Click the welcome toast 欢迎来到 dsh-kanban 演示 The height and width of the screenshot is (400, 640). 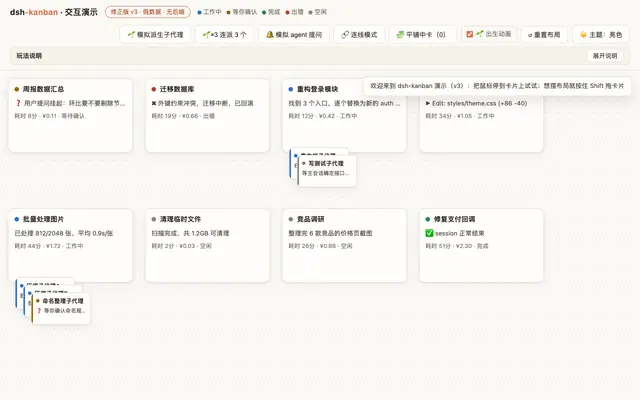pyautogui.click(x=497, y=86)
